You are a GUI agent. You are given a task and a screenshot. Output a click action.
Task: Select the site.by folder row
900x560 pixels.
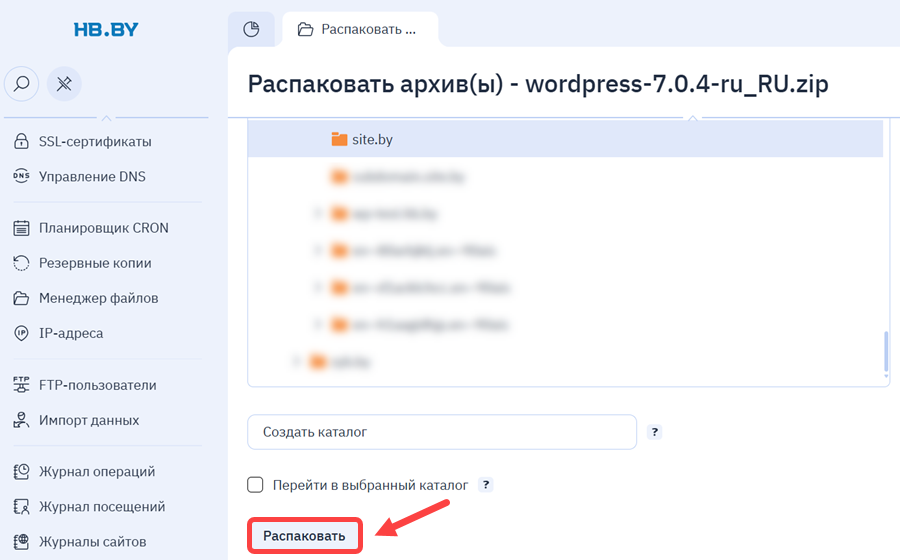pos(565,139)
